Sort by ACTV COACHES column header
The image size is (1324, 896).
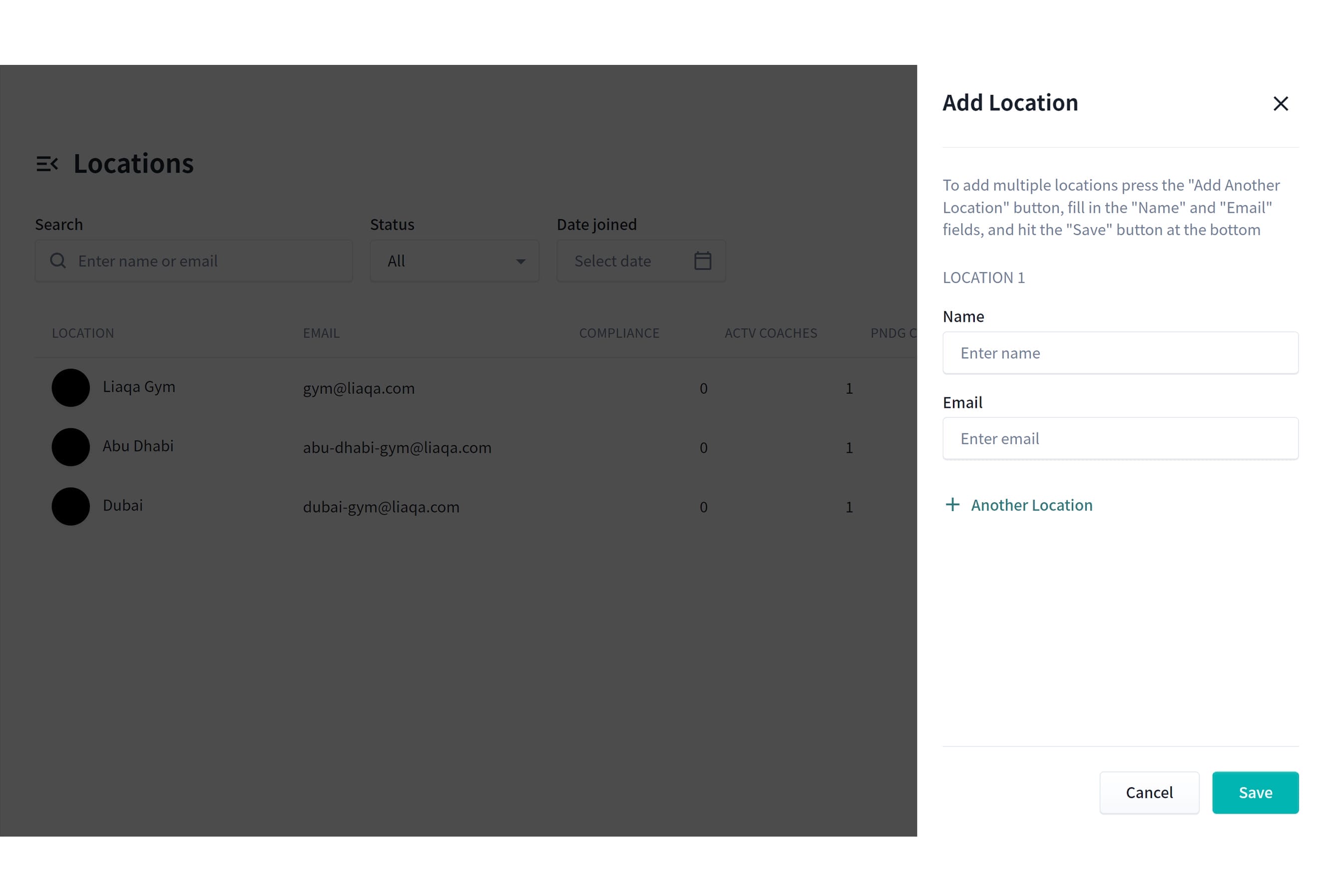[770, 333]
